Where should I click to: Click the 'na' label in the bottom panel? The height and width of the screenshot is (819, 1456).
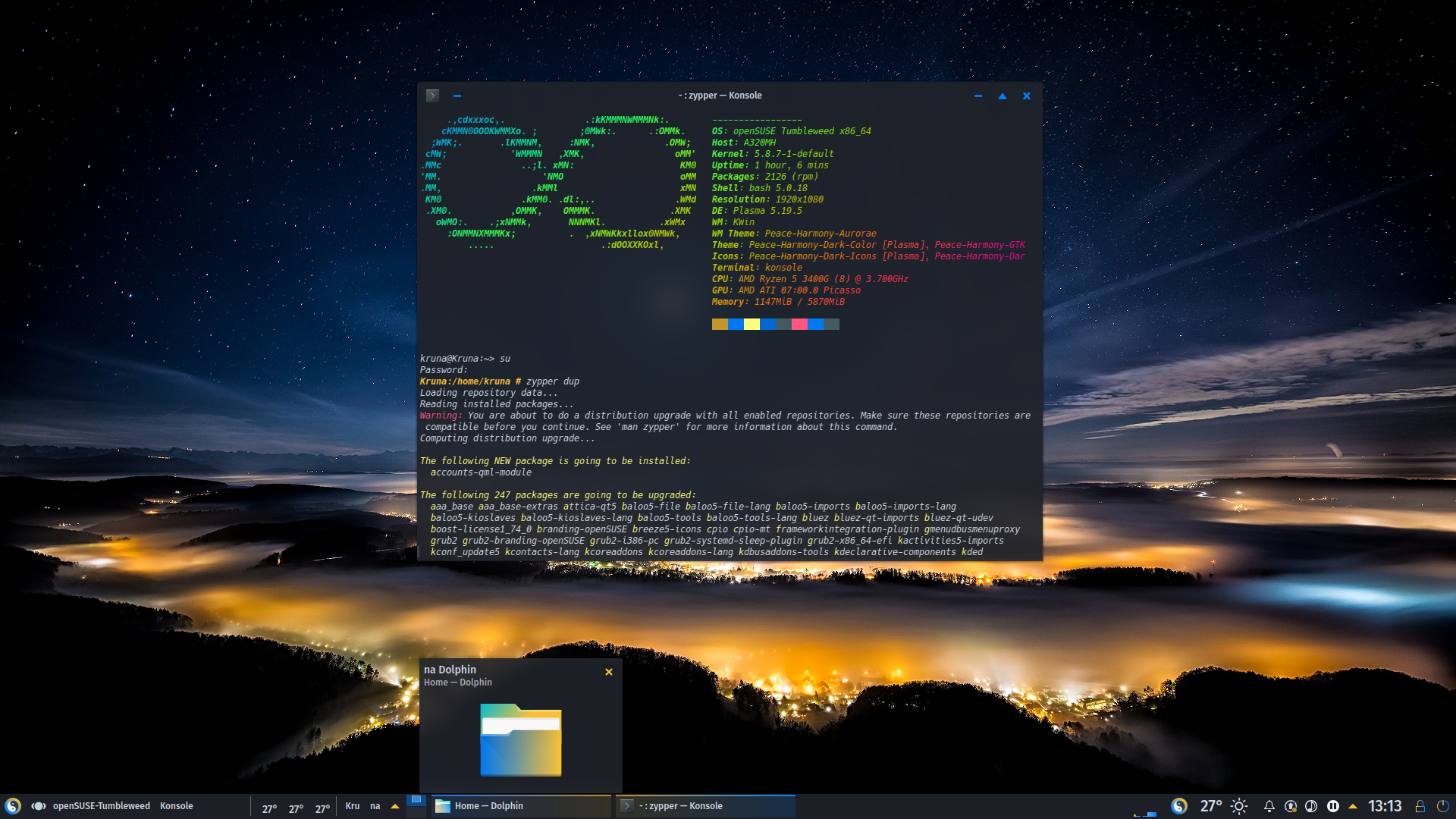point(375,806)
